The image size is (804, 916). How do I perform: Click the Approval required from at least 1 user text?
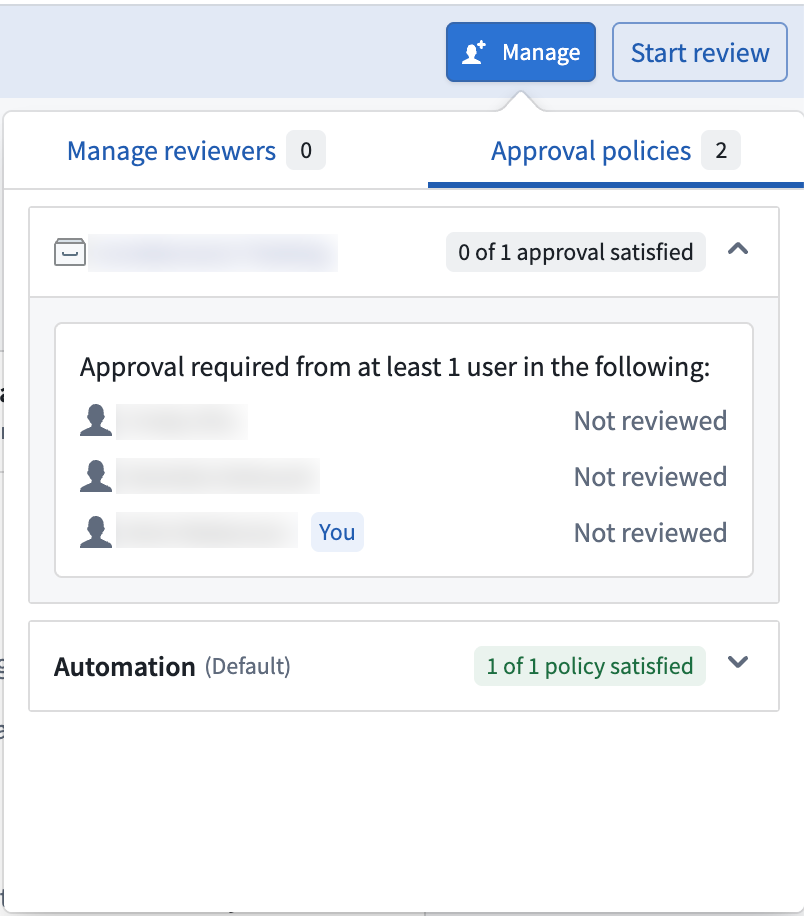[395, 367]
